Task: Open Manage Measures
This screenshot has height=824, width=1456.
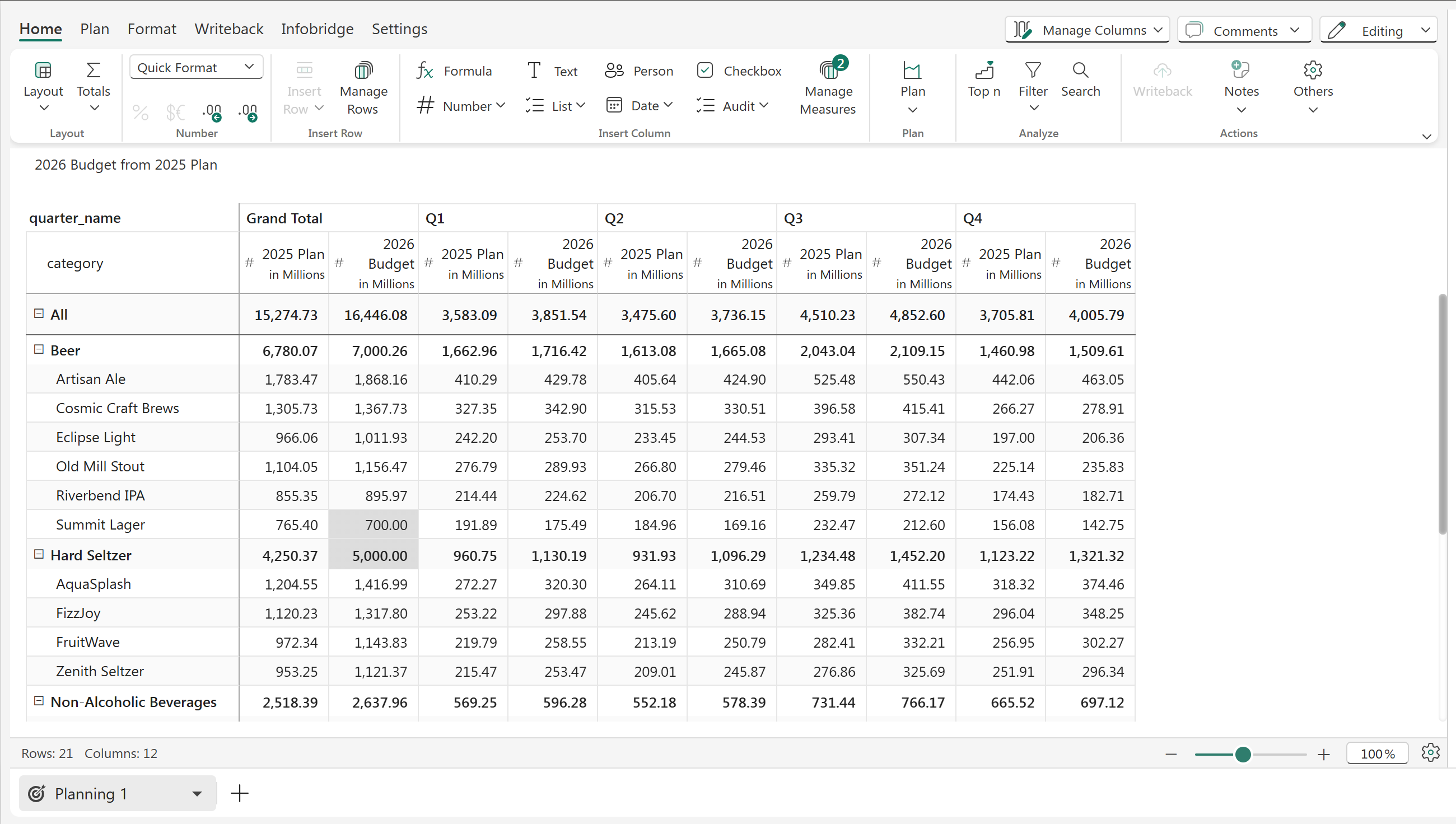Action: coord(828,88)
